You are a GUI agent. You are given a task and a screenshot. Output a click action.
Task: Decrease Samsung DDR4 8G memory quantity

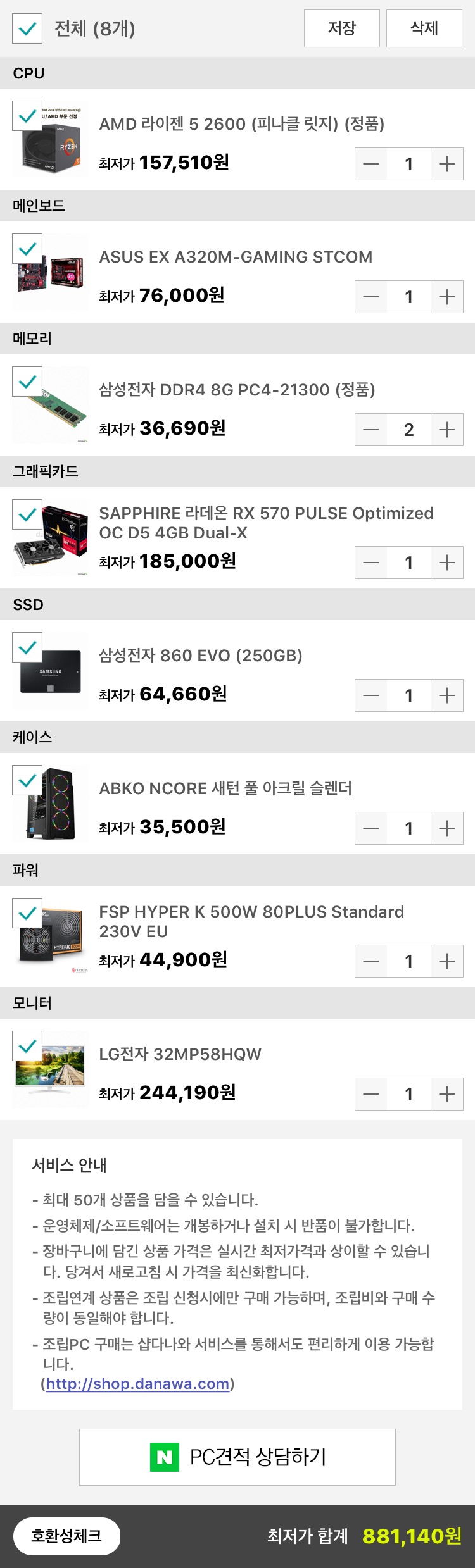pyautogui.click(x=371, y=430)
